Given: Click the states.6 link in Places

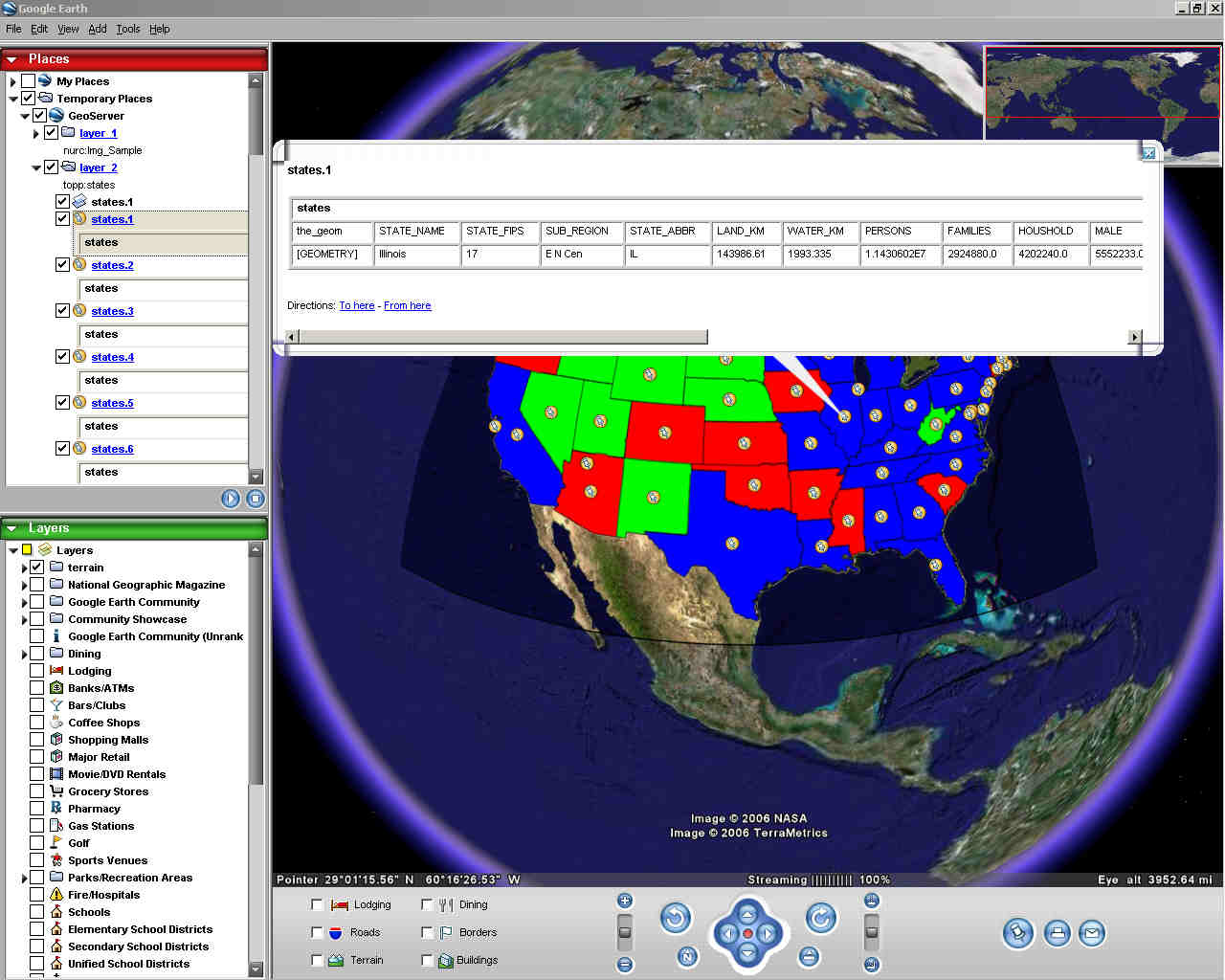Looking at the screenshot, I should [113, 449].
